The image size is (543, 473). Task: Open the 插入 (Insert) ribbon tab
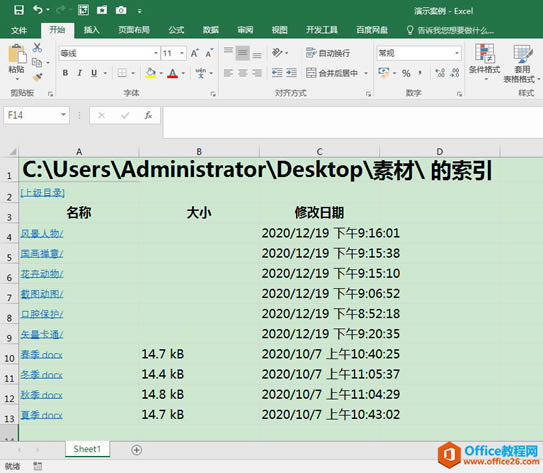point(91,30)
